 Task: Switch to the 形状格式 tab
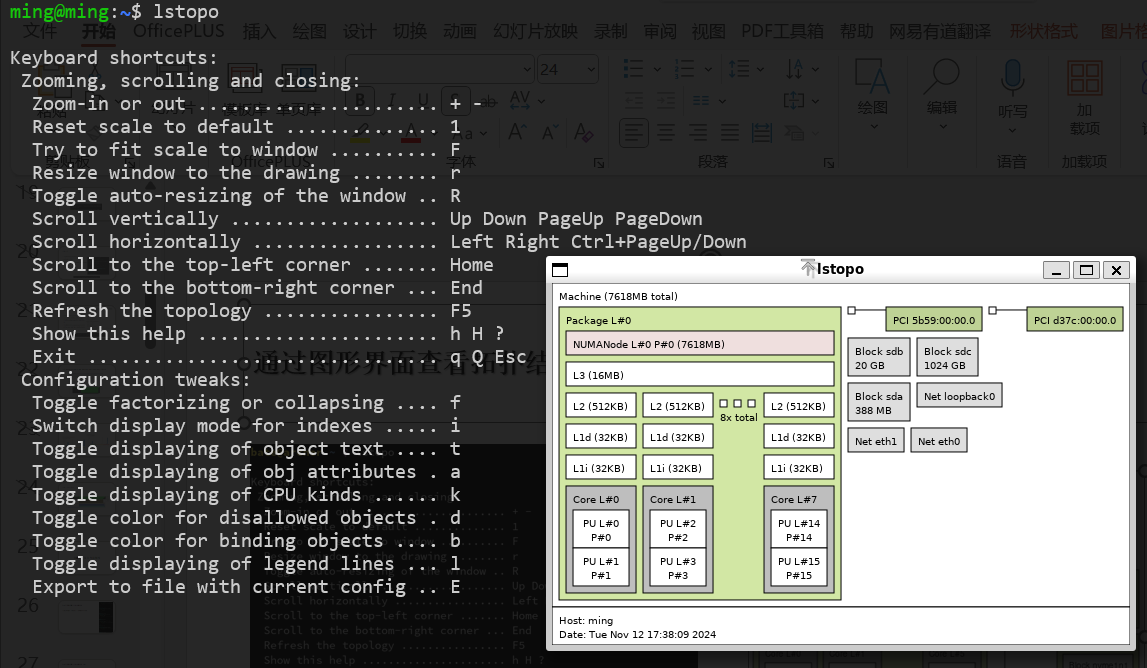(x=1044, y=31)
